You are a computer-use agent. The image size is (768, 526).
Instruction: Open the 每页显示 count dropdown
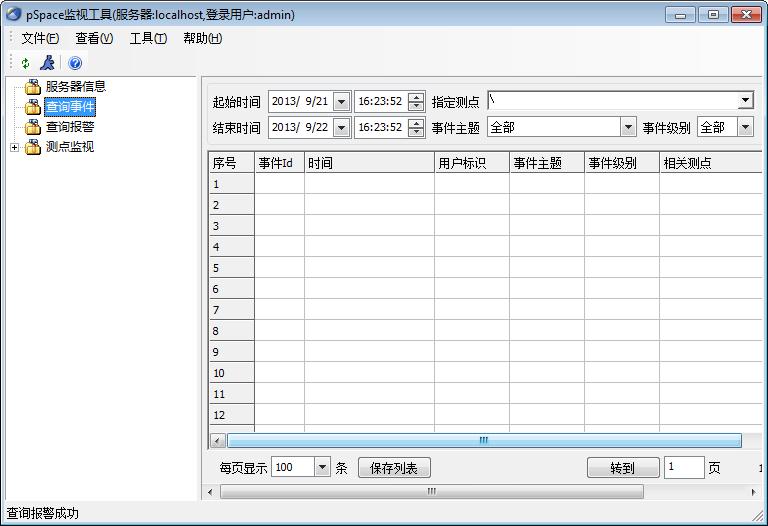322,467
